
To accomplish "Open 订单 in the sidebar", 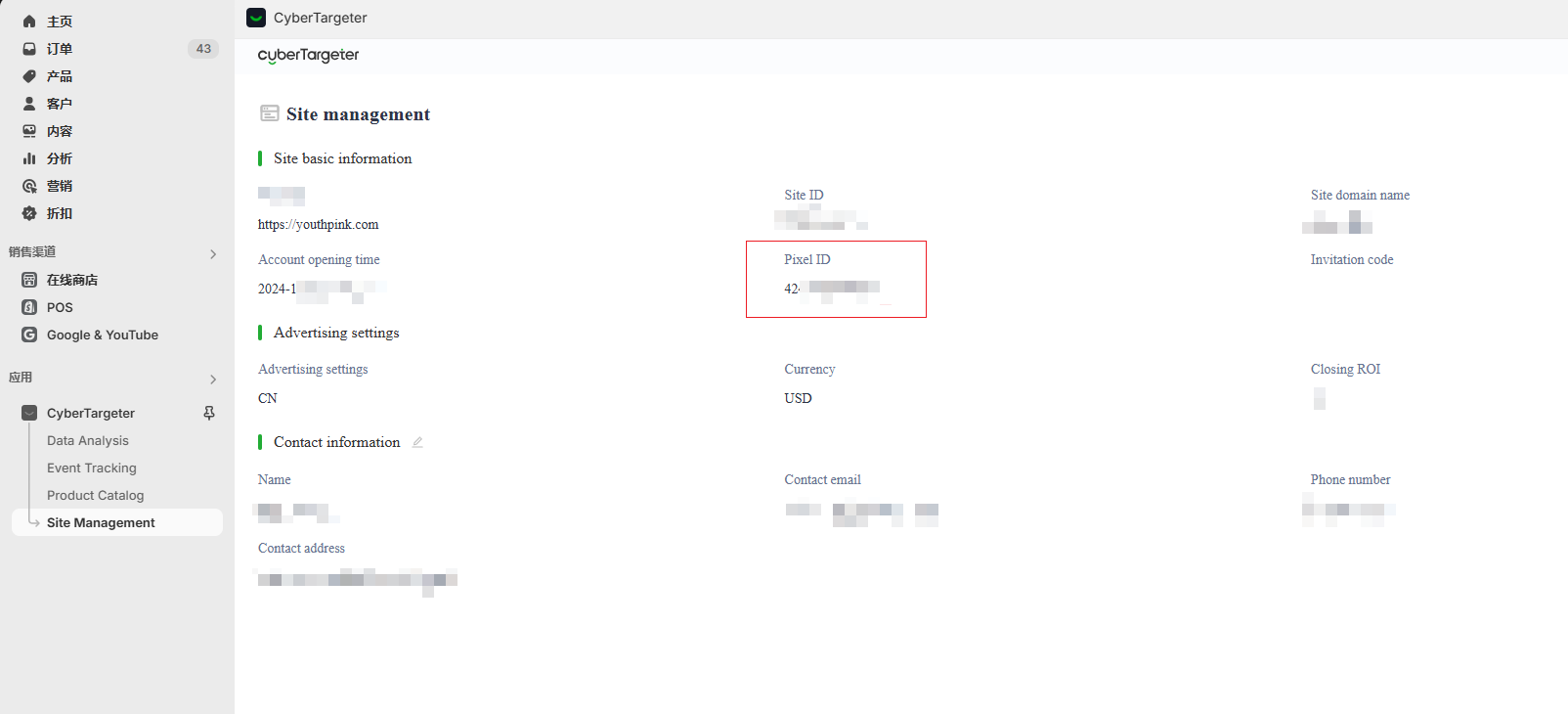I will coord(60,49).
